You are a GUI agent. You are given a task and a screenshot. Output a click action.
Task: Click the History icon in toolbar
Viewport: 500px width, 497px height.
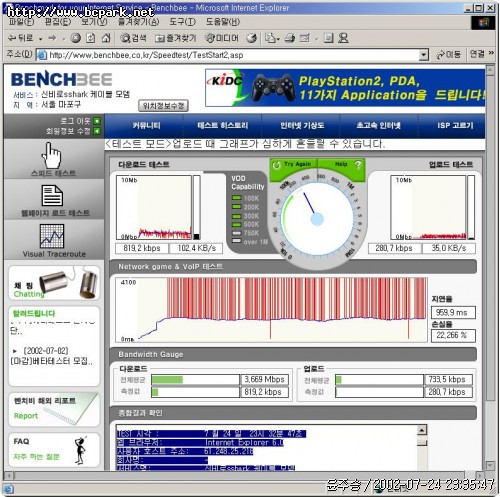[x=252, y=38]
